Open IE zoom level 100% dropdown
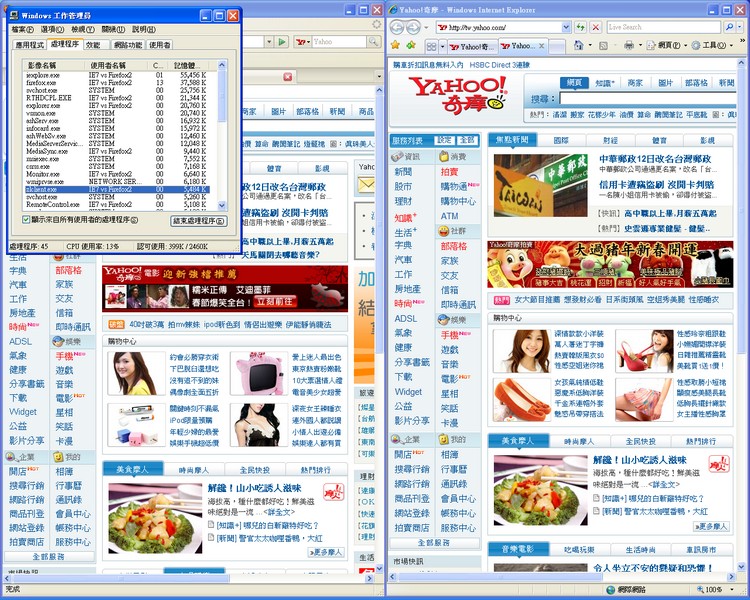750x600 pixels. [x=732, y=589]
